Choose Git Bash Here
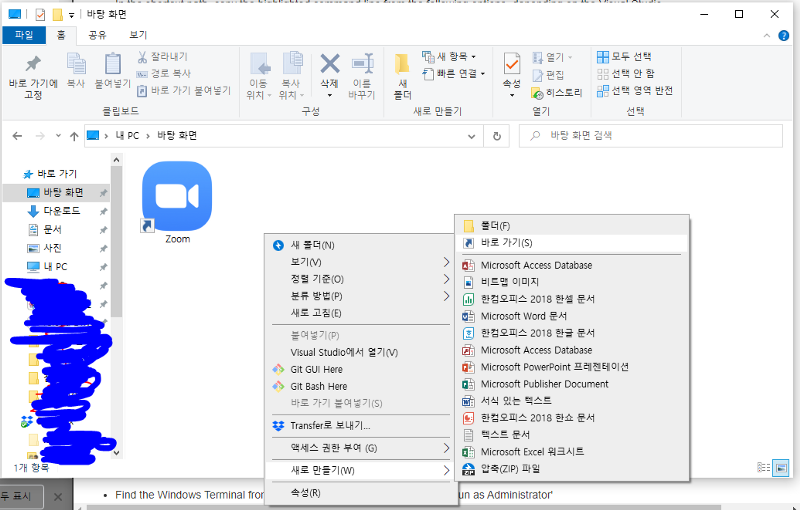Image resolution: width=800 pixels, height=510 pixels. coord(360,386)
